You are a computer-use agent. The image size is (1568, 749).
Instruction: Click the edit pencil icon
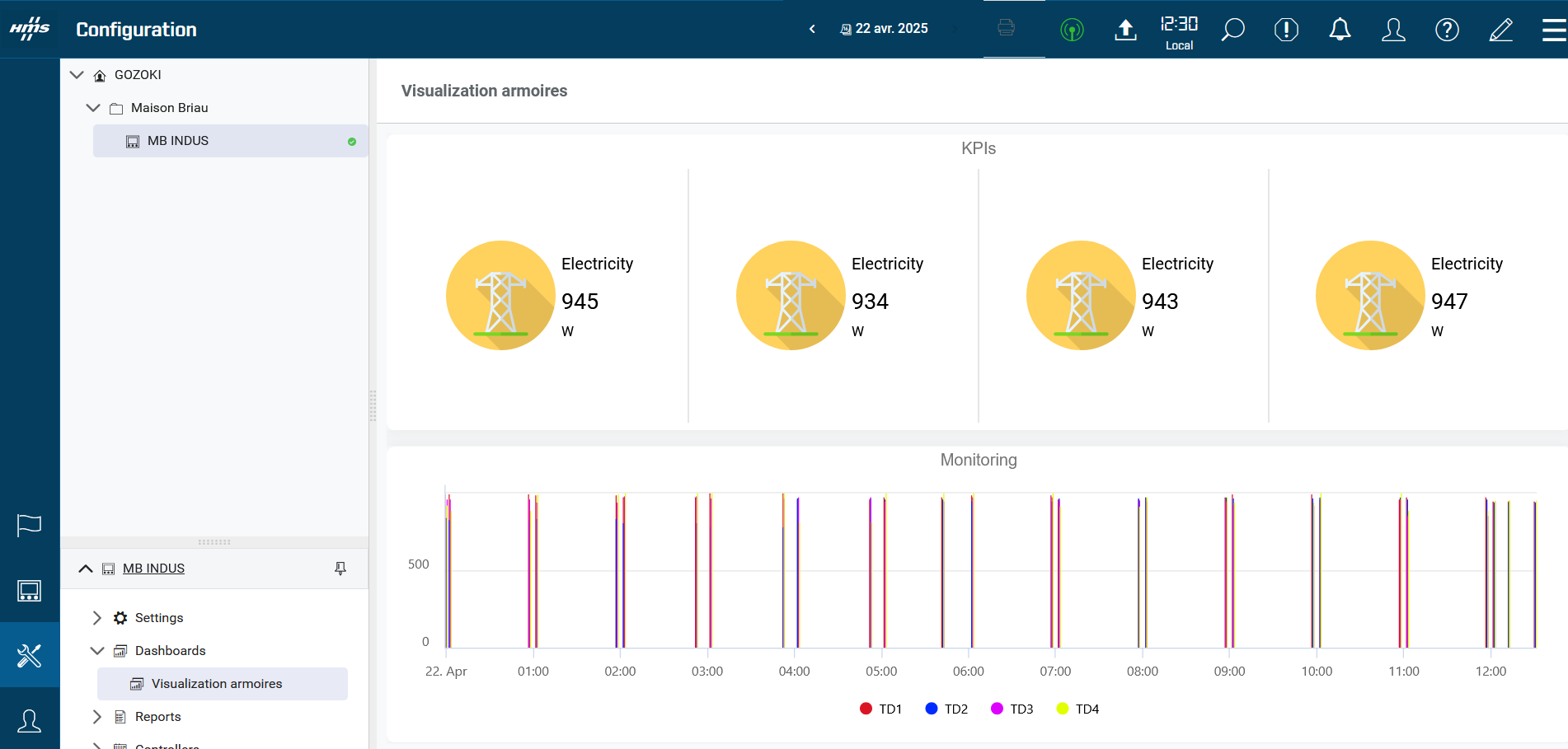[x=1500, y=30]
